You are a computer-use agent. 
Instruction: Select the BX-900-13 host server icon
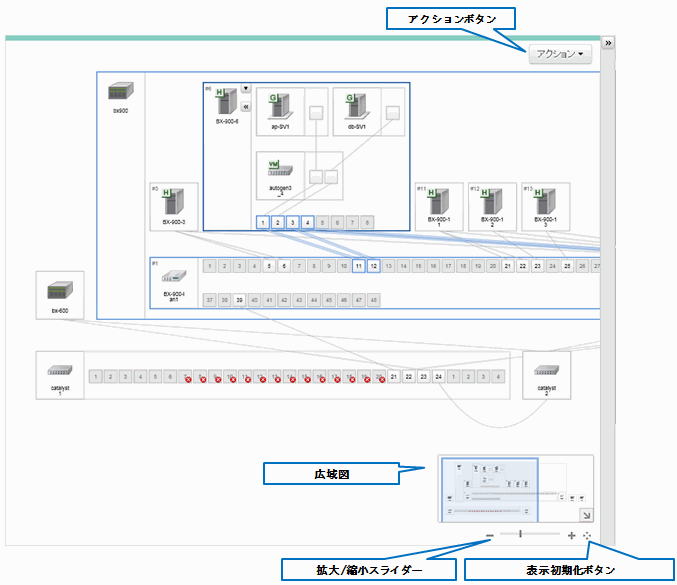tap(545, 201)
